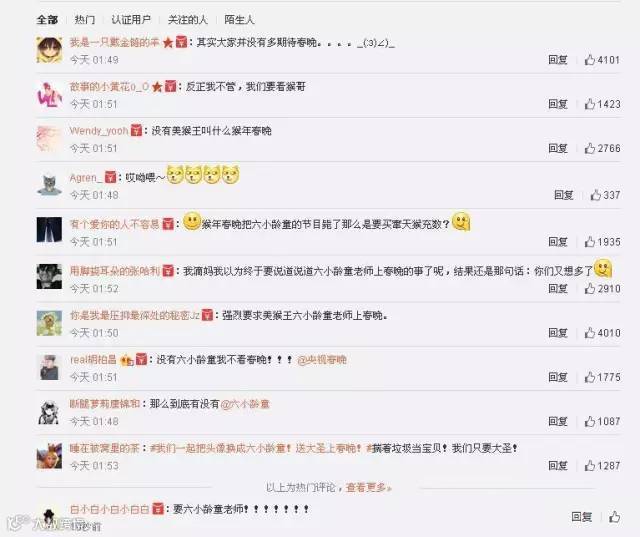Open the @央视春晚 mention link
Viewport: 640px width, 537px height.
pyautogui.click(x=322, y=359)
